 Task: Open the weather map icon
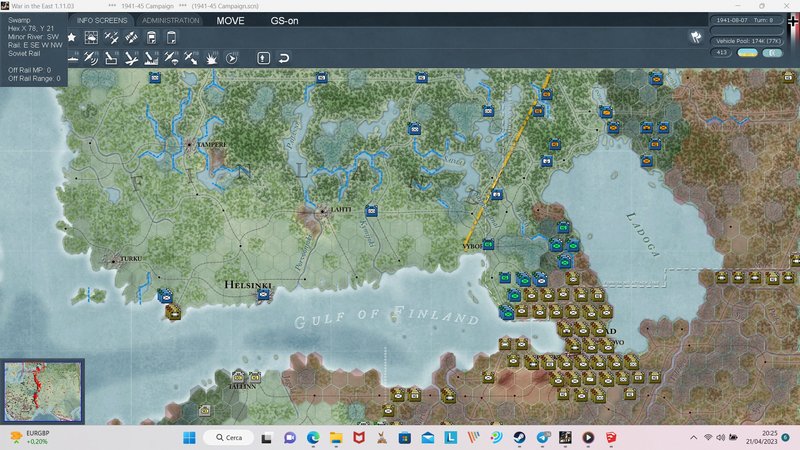pos(91,37)
